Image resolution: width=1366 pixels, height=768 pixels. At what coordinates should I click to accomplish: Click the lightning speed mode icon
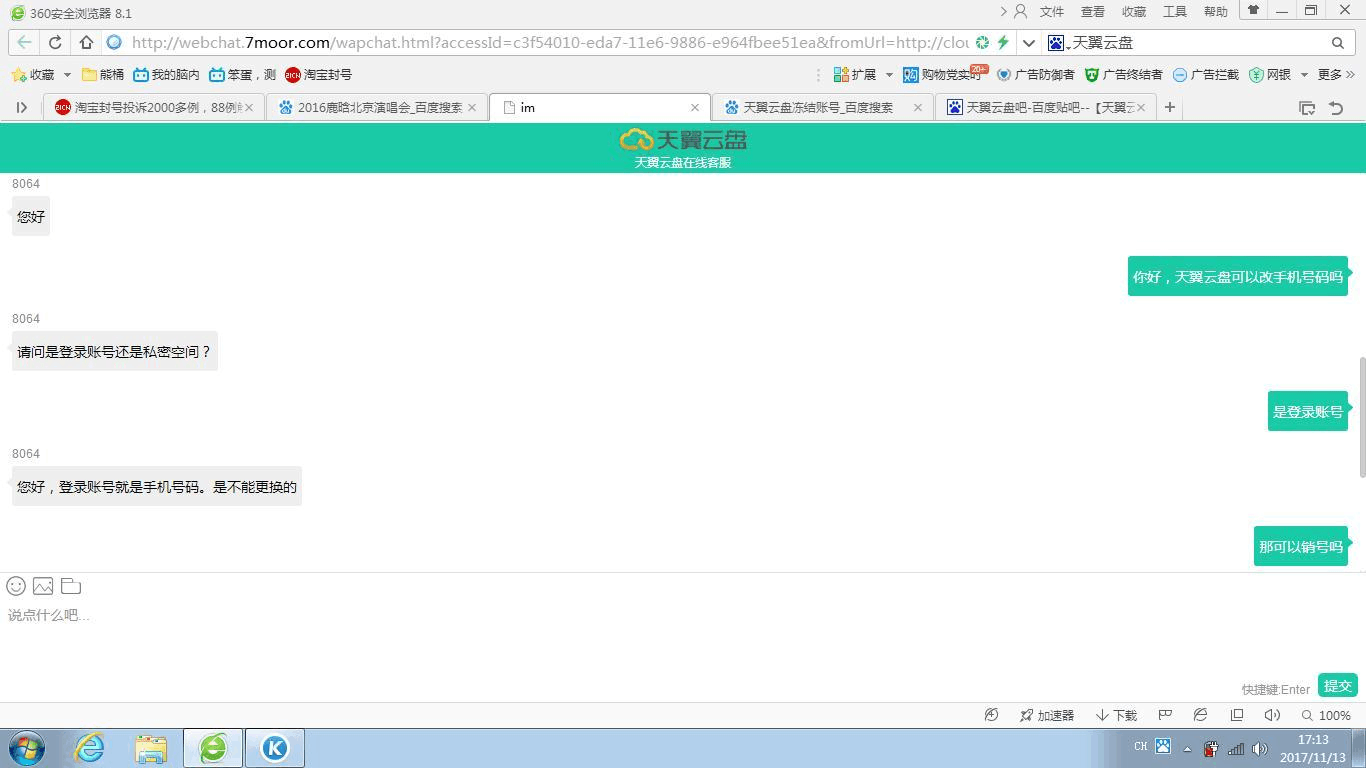(x=1003, y=42)
